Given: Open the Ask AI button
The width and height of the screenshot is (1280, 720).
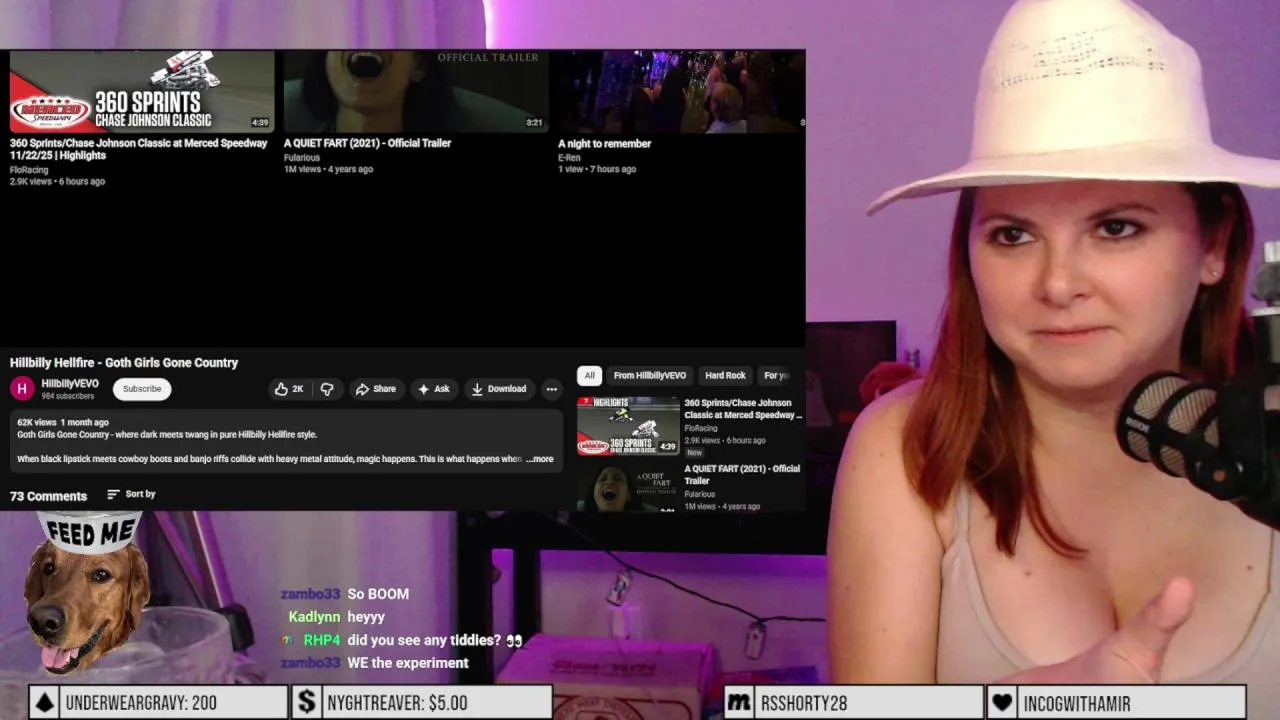Looking at the screenshot, I should (x=434, y=389).
